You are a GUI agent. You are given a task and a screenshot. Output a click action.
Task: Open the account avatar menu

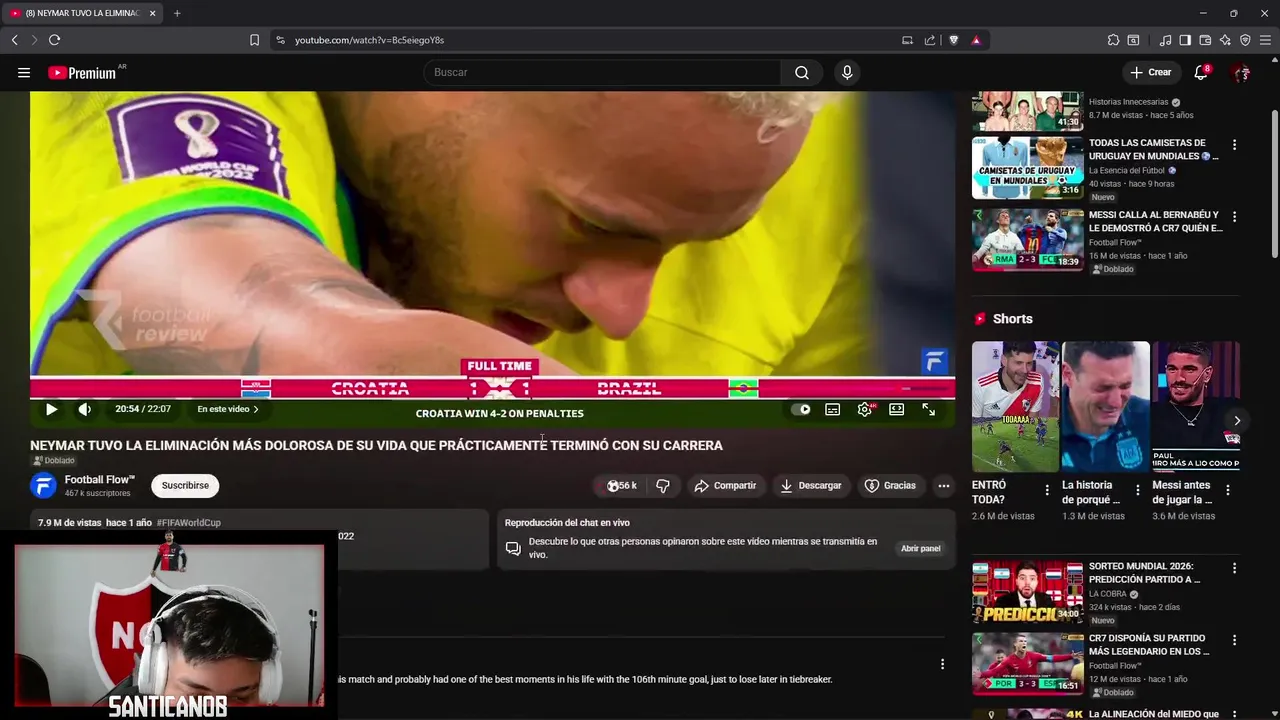coord(1241,72)
